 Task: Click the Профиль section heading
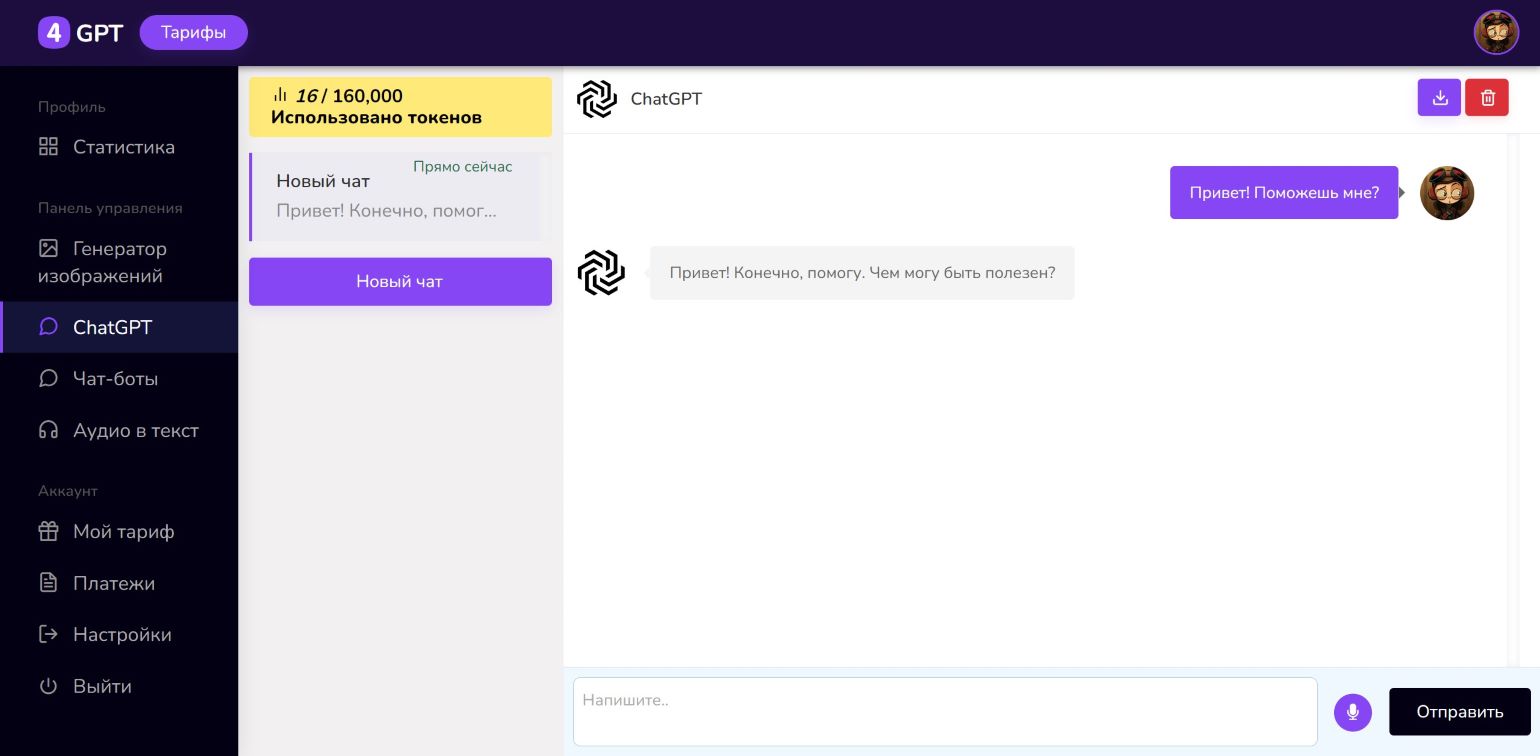click(72, 107)
